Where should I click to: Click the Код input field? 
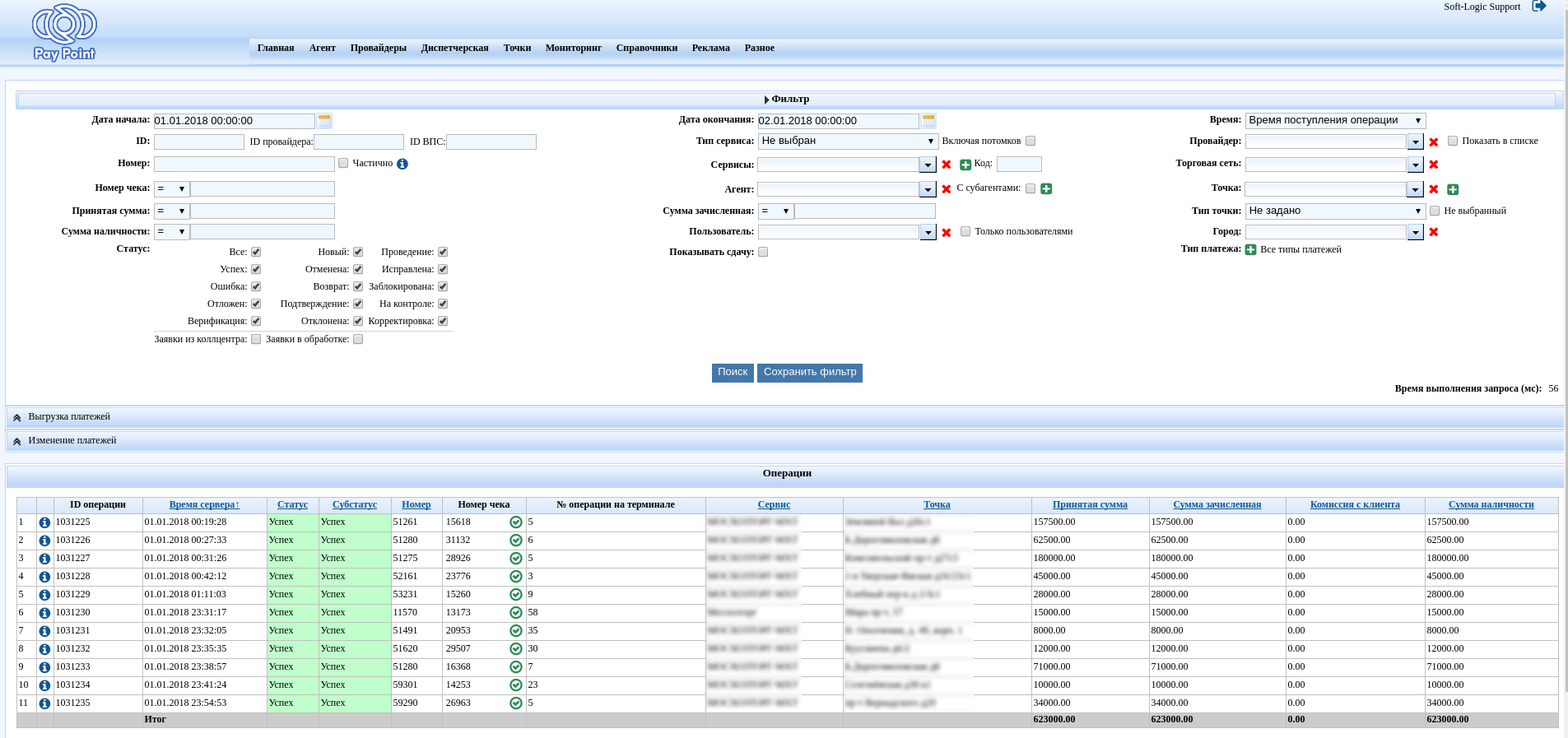pos(1019,164)
